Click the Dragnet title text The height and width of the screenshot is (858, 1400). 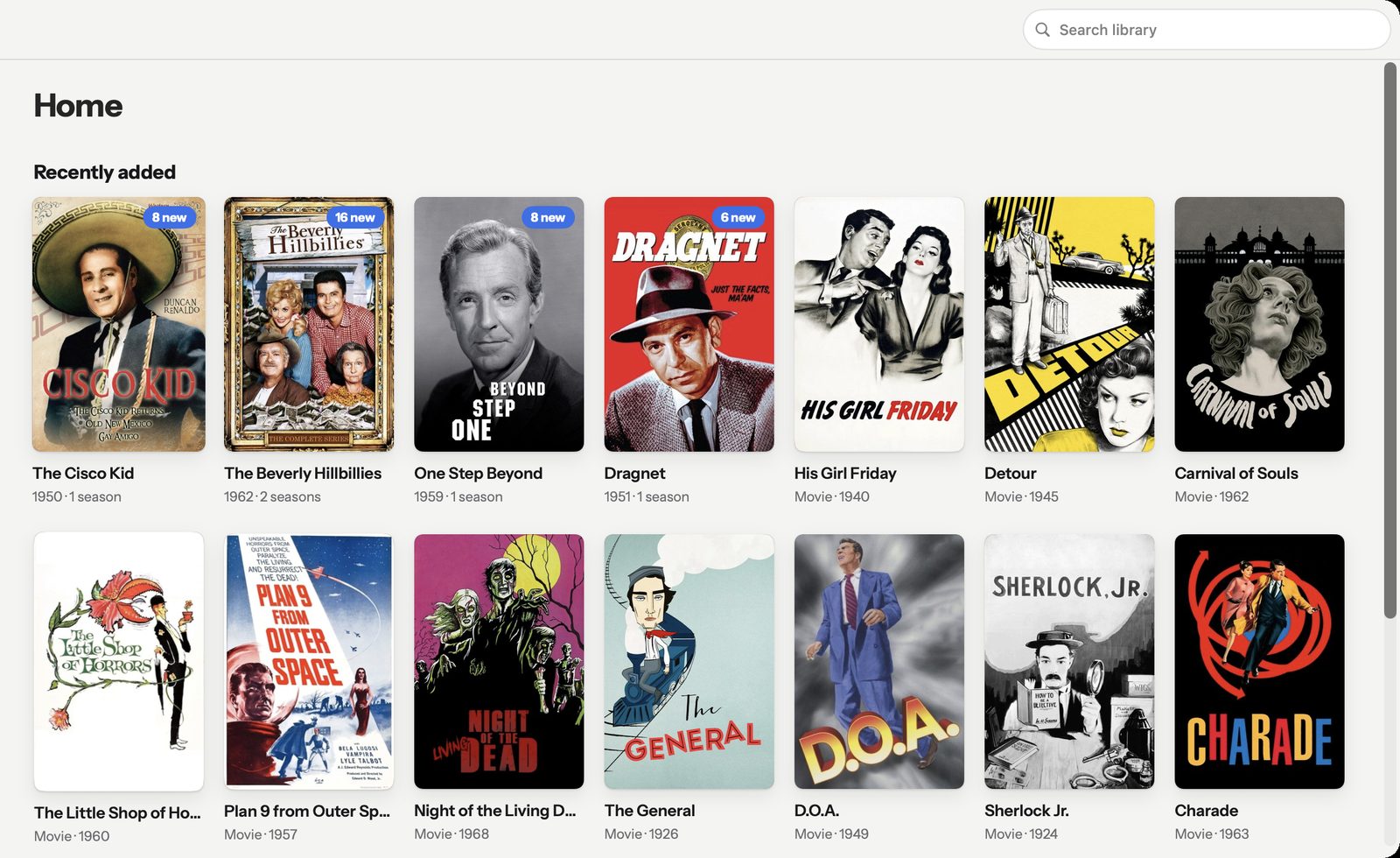[634, 473]
